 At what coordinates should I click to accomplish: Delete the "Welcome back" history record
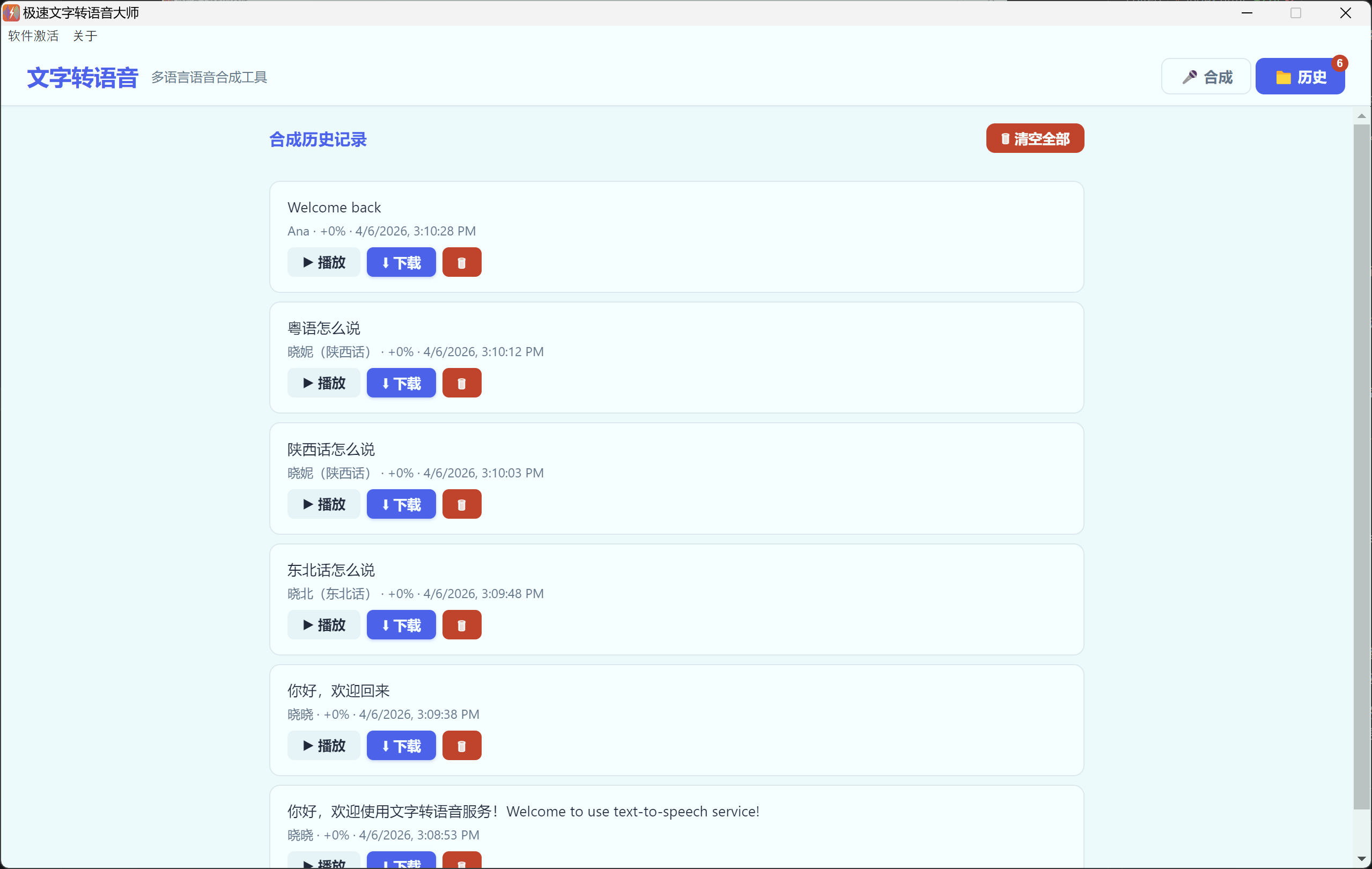[x=461, y=262]
